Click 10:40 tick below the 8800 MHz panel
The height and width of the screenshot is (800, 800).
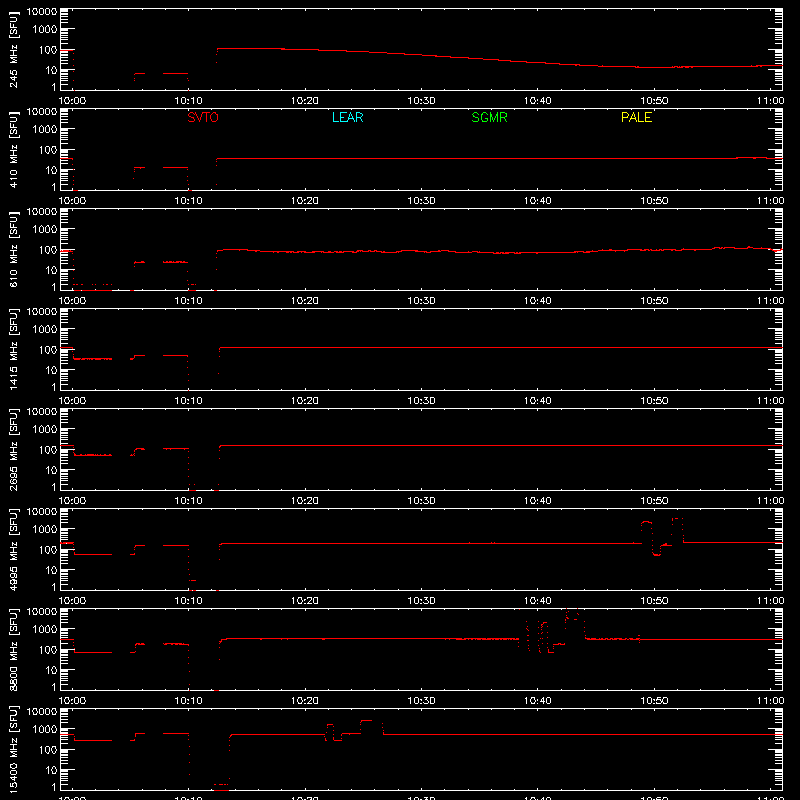click(x=538, y=701)
